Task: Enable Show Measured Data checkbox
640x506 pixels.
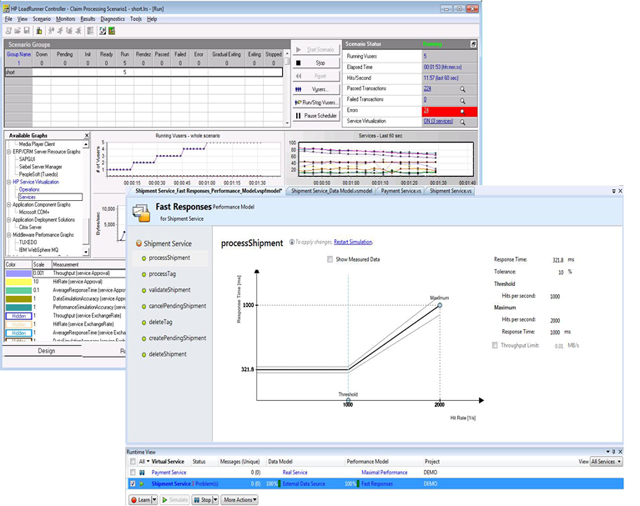Action: 330,259
